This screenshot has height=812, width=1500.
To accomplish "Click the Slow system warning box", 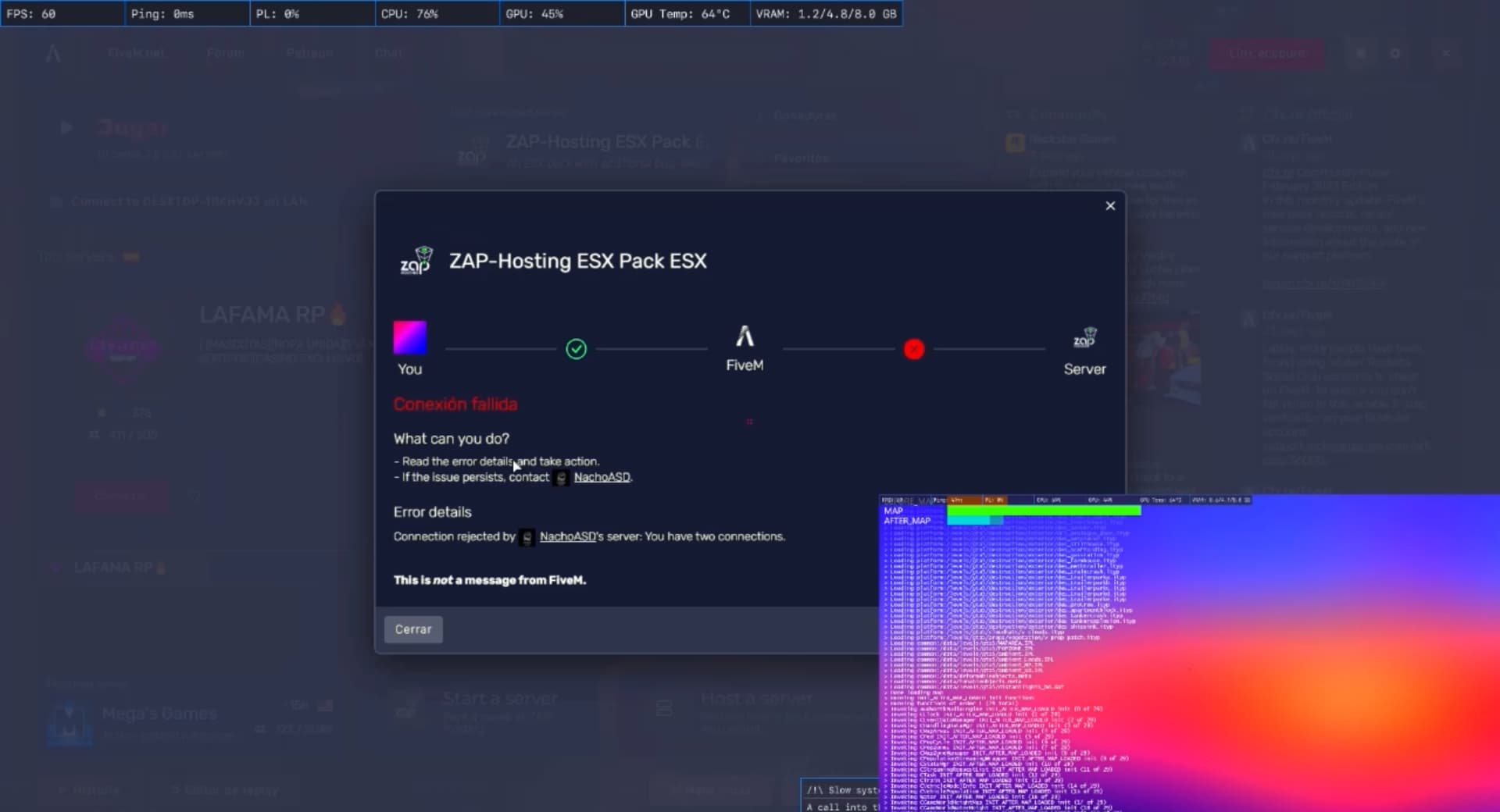I will point(841,795).
